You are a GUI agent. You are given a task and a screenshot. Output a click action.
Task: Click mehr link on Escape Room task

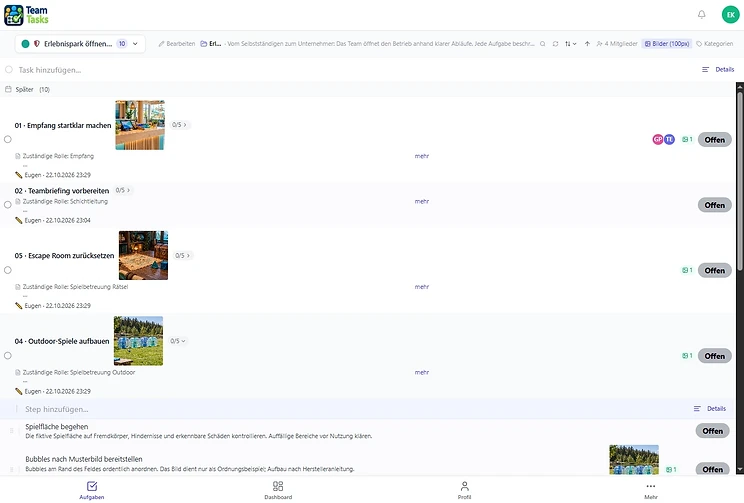pos(422,287)
